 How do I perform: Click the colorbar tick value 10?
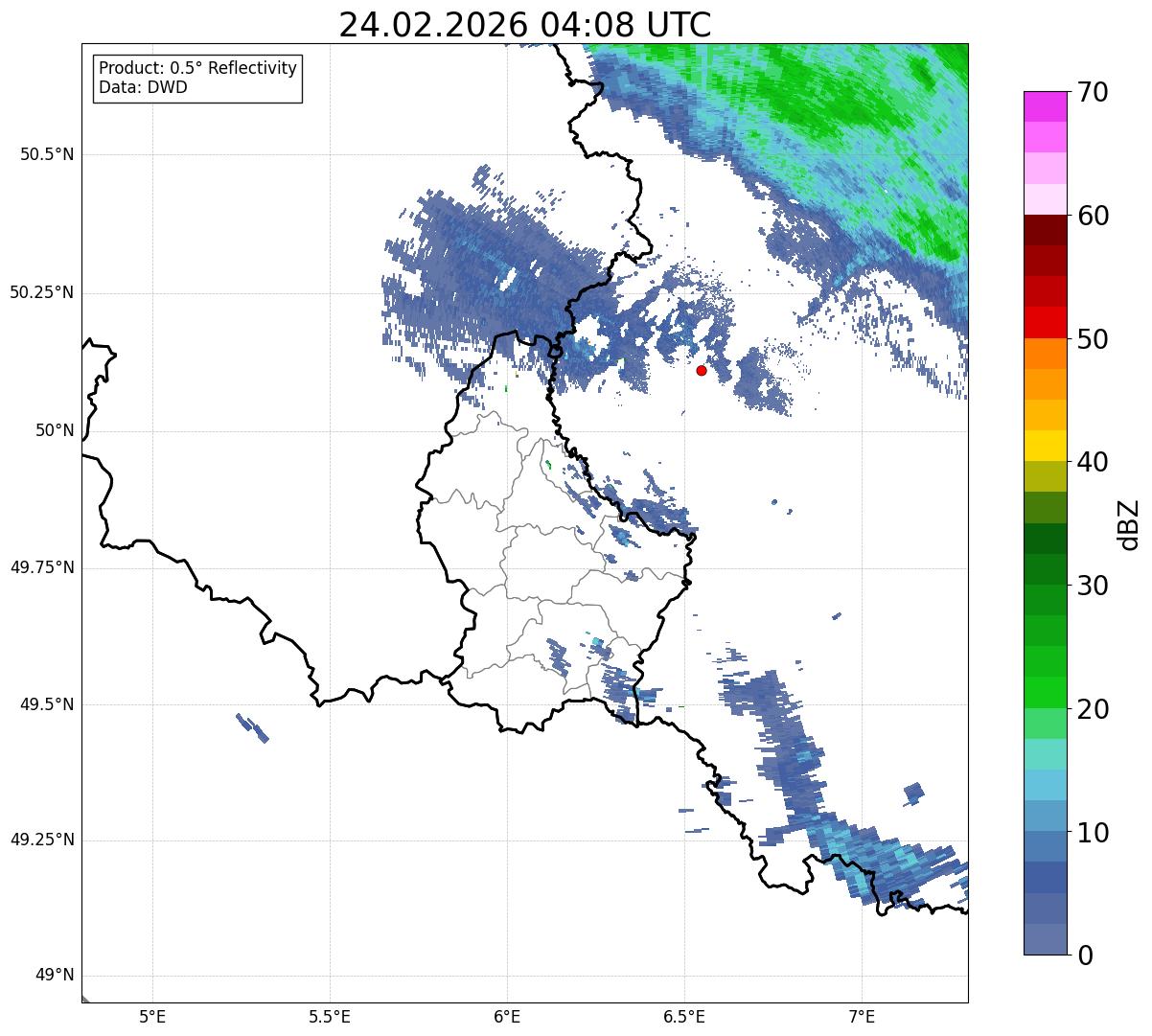pos(1094,833)
